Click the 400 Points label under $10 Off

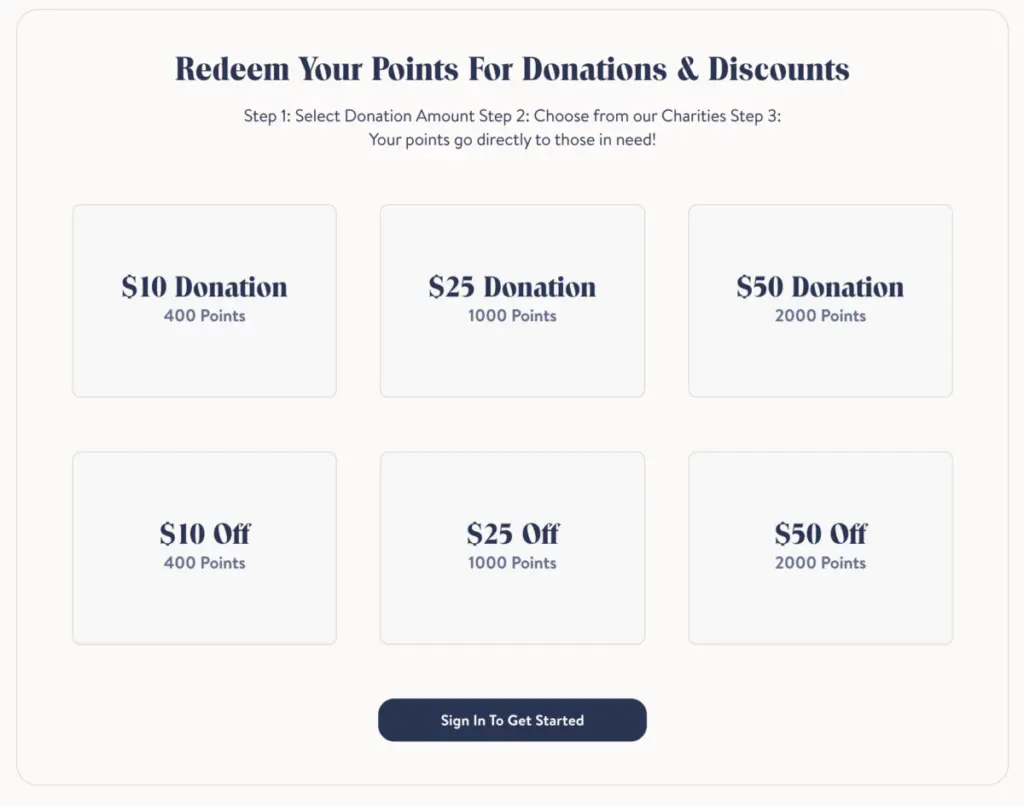coord(204,563)
